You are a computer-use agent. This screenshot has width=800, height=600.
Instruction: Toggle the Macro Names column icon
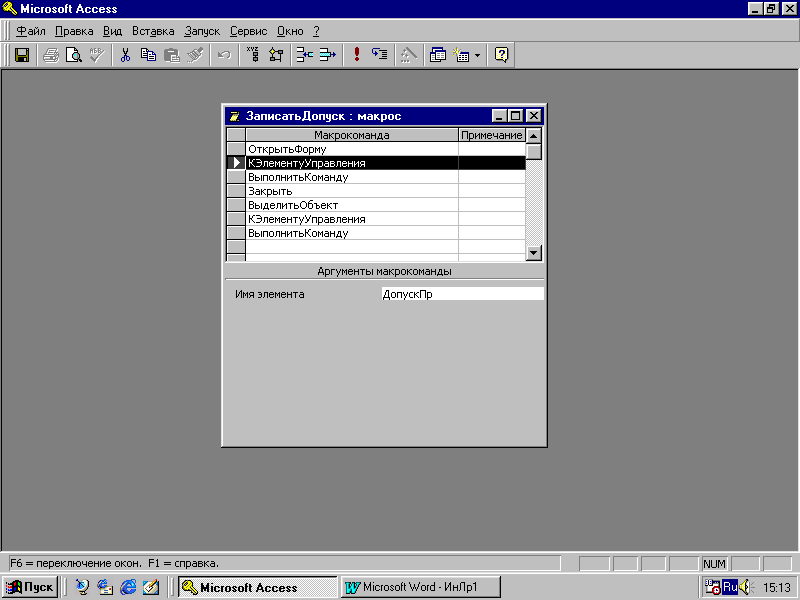[253, 55]
